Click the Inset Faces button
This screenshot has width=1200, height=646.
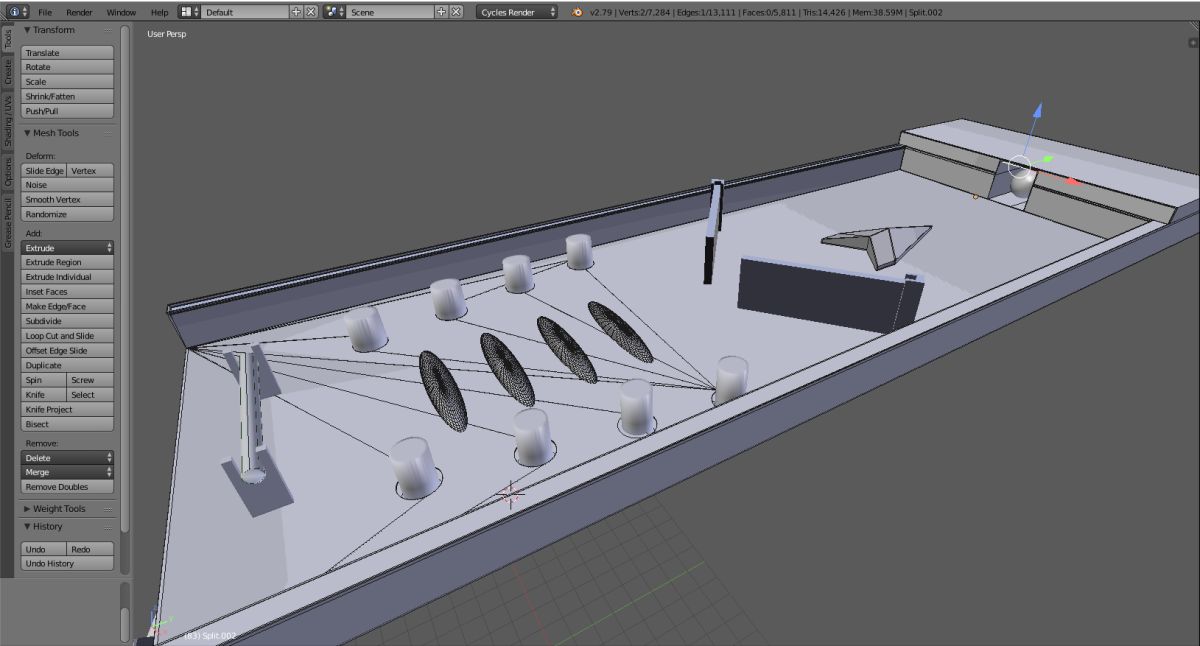tap(68, 292)
